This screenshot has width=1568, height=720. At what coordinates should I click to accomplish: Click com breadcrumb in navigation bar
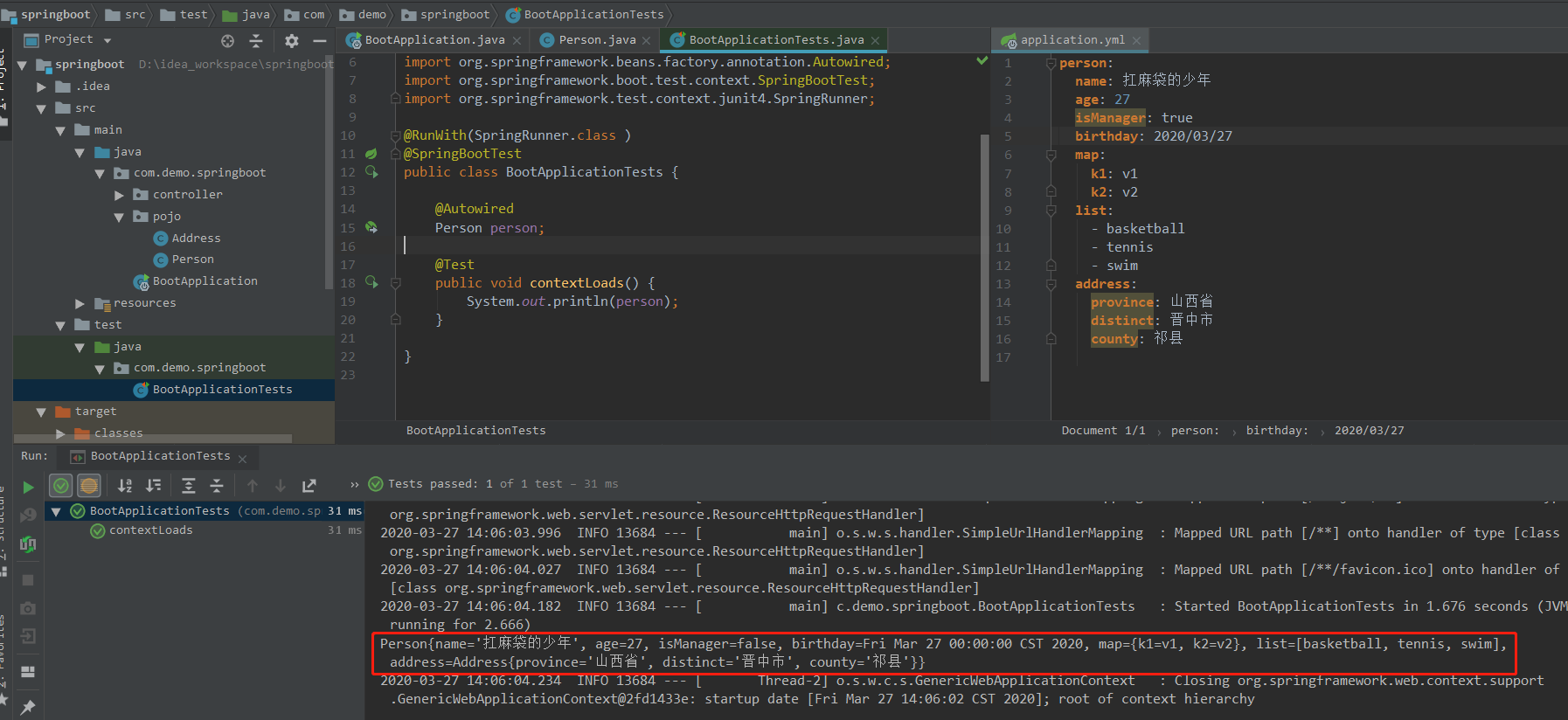click(305, 14)
